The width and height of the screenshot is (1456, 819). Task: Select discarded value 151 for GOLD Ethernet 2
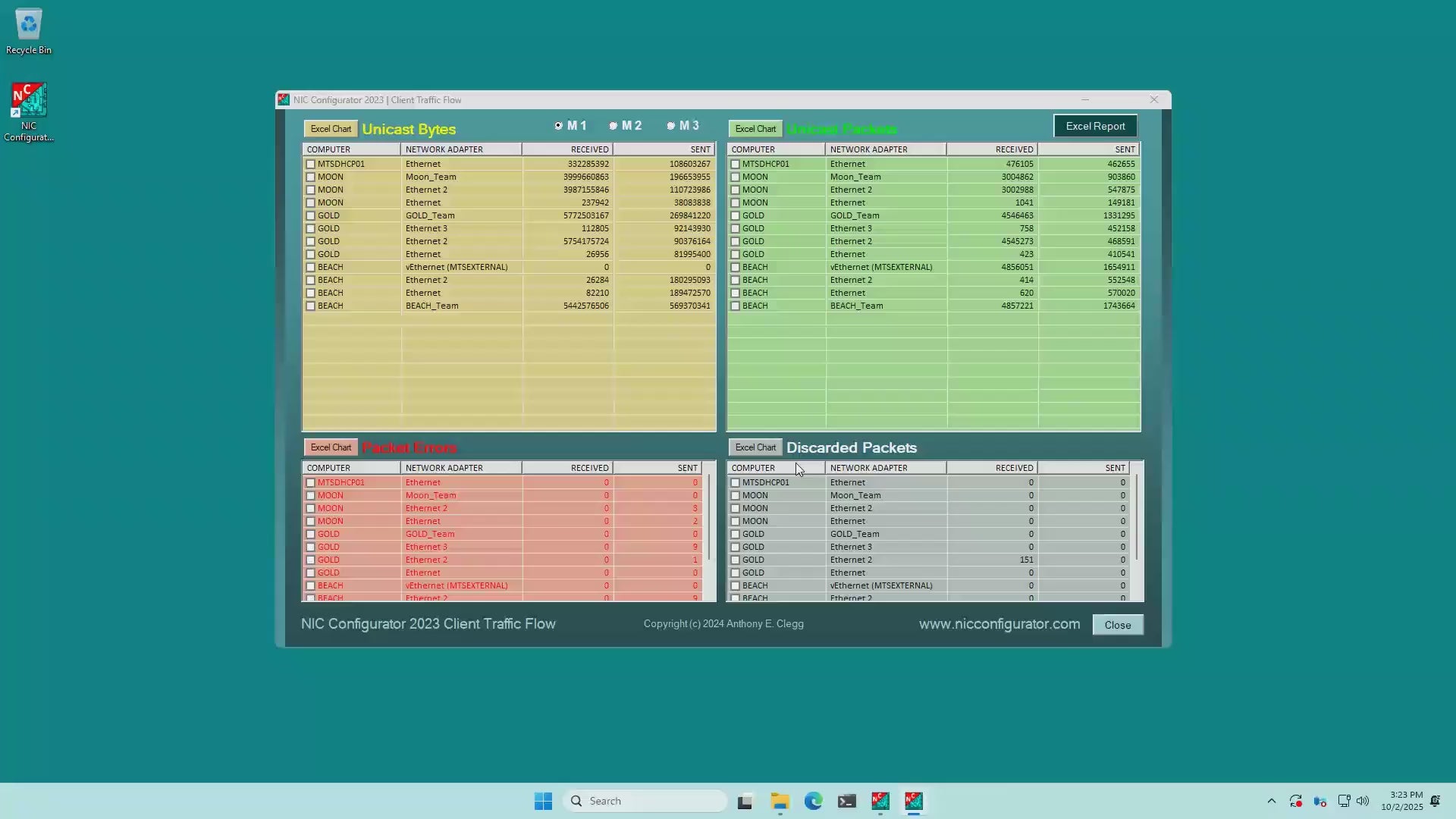[x=1026, y=560]
